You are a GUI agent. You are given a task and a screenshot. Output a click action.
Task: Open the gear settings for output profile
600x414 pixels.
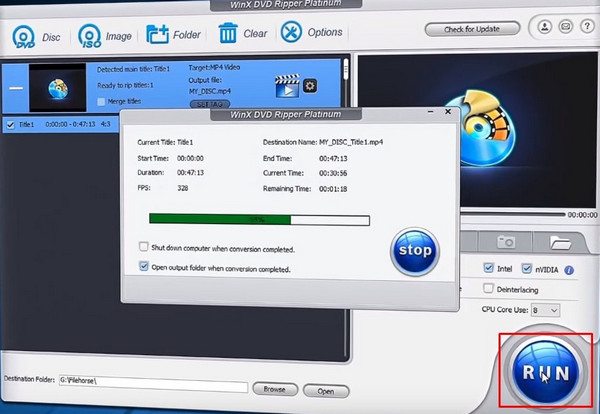pyautogui.click(x=310, y=86)
